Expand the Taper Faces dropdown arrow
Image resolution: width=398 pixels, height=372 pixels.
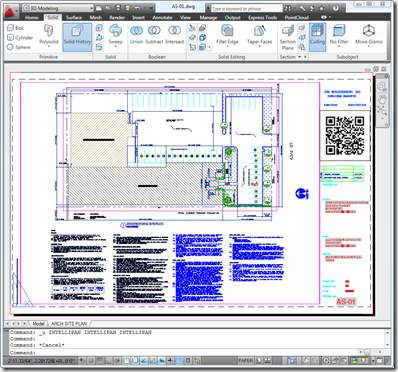tap(259, 47)
